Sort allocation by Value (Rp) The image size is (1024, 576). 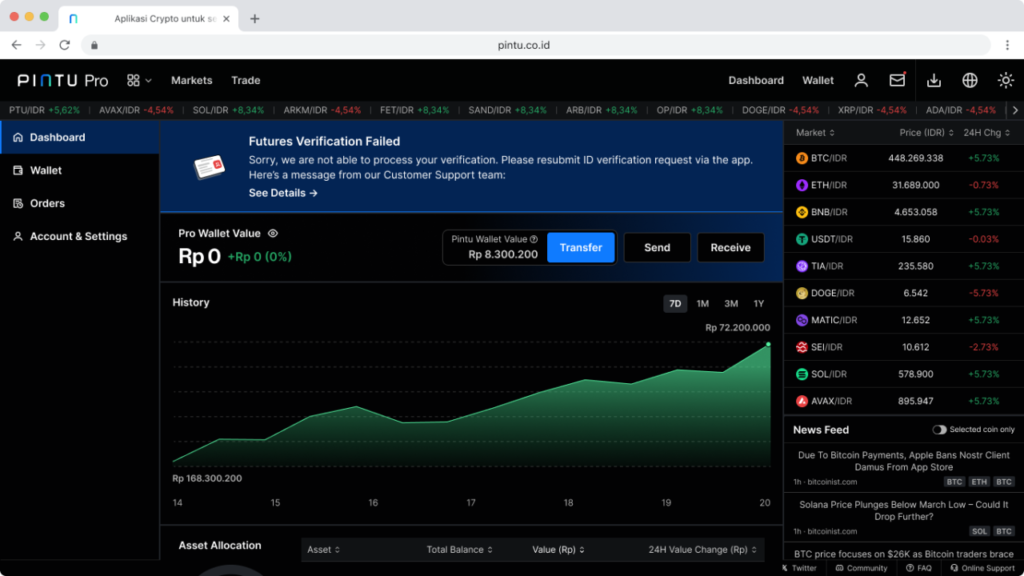tap(558, 550)
